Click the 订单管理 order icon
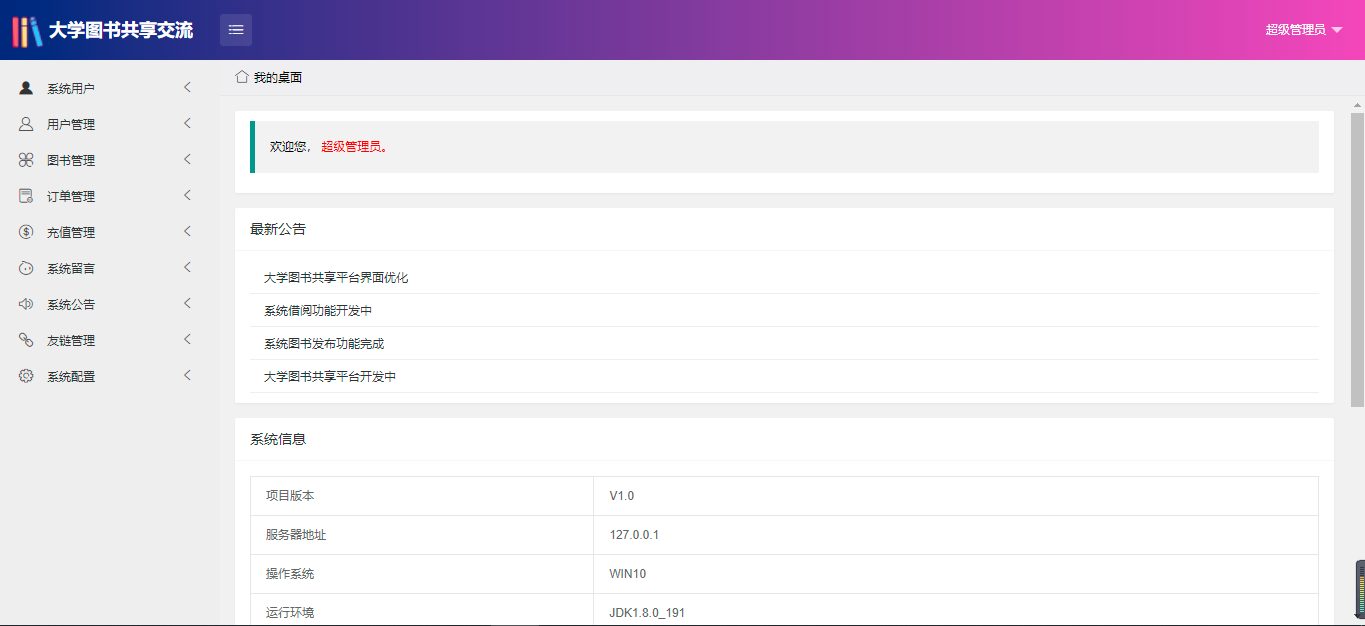 (x=26, y=196)
